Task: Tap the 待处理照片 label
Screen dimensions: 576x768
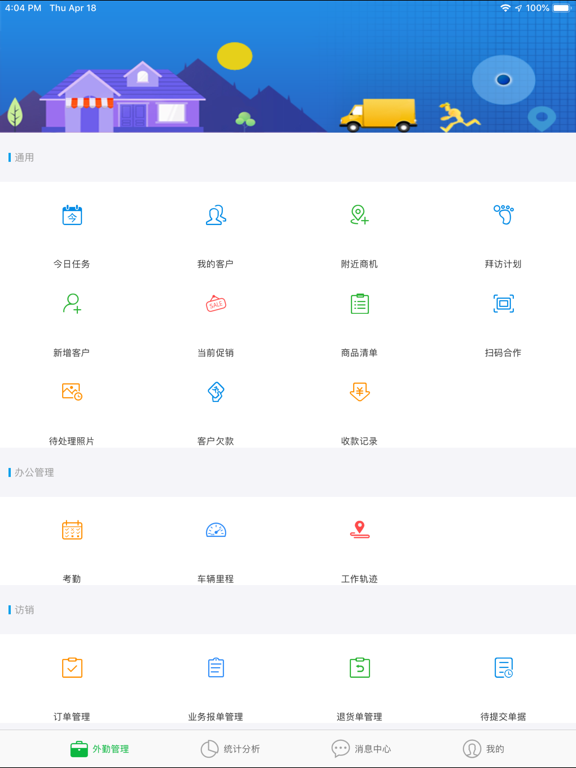Action: 72,441
